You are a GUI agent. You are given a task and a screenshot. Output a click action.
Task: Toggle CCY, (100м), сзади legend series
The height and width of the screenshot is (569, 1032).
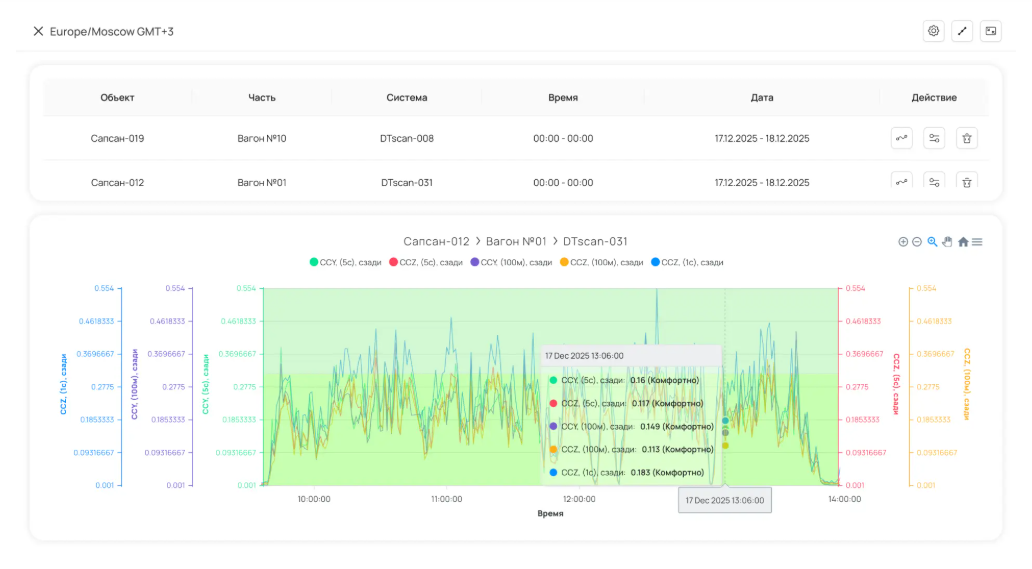click(x=511, y=262)
